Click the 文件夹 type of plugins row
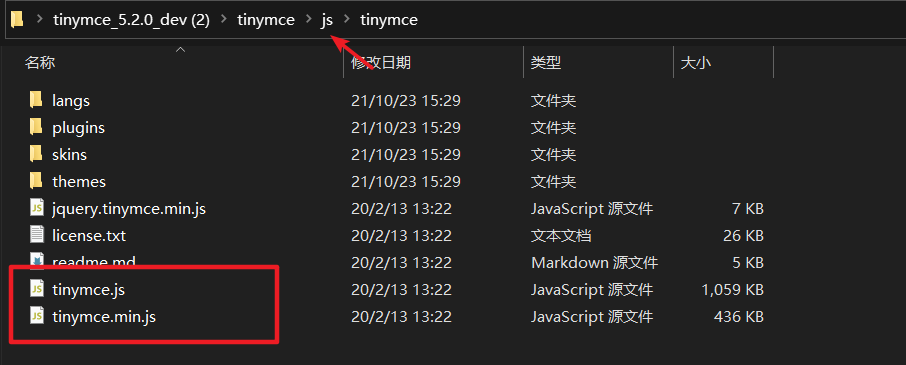Viewport: 906px width, 365px height. (554, 127)
